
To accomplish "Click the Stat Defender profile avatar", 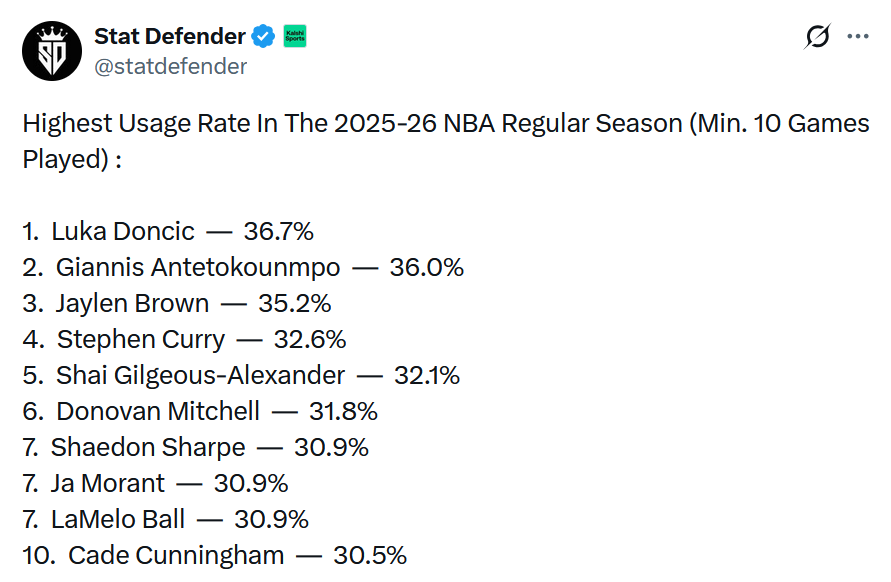I will coord(51,51).
